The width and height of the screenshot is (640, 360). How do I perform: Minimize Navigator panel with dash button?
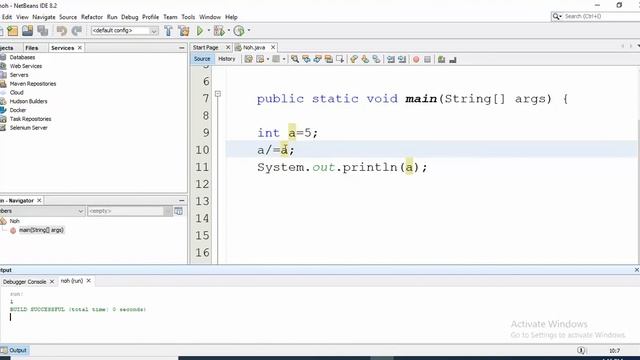182,201
